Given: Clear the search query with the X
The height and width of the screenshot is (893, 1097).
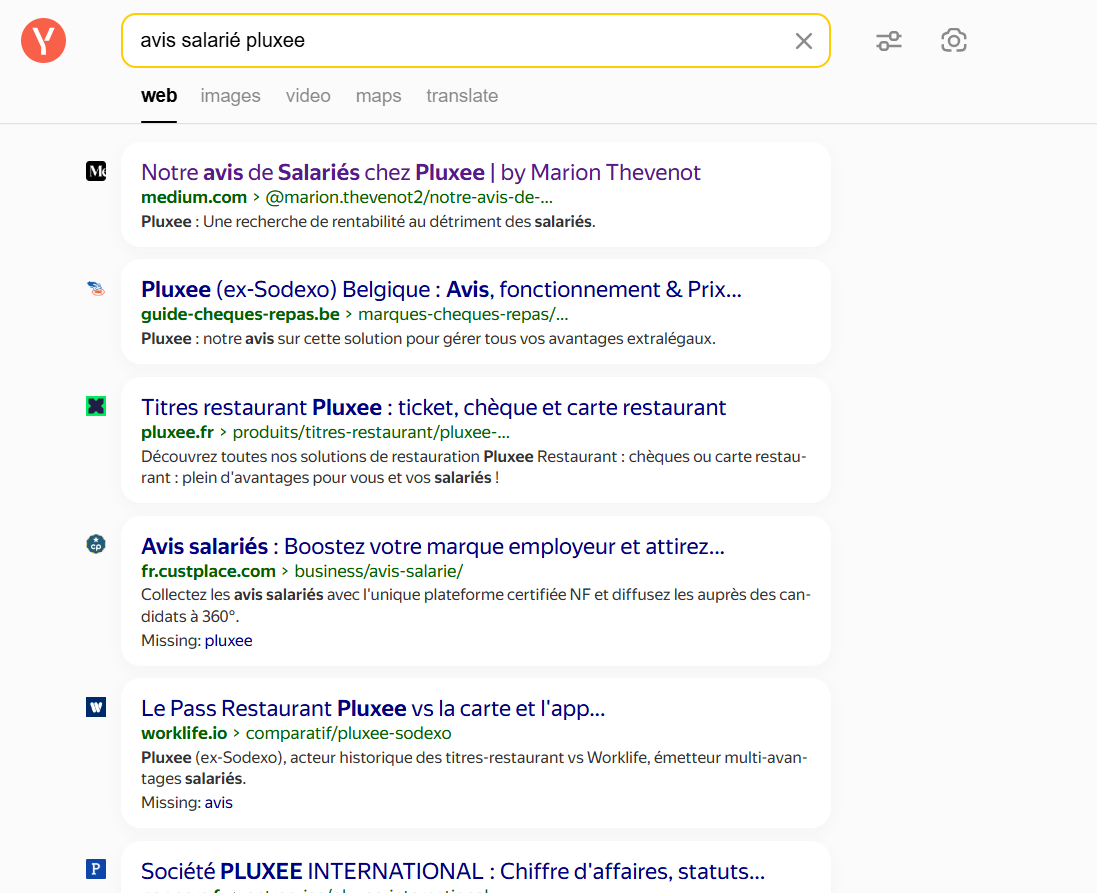Looking at the screenshot, I should click(804, 41).
